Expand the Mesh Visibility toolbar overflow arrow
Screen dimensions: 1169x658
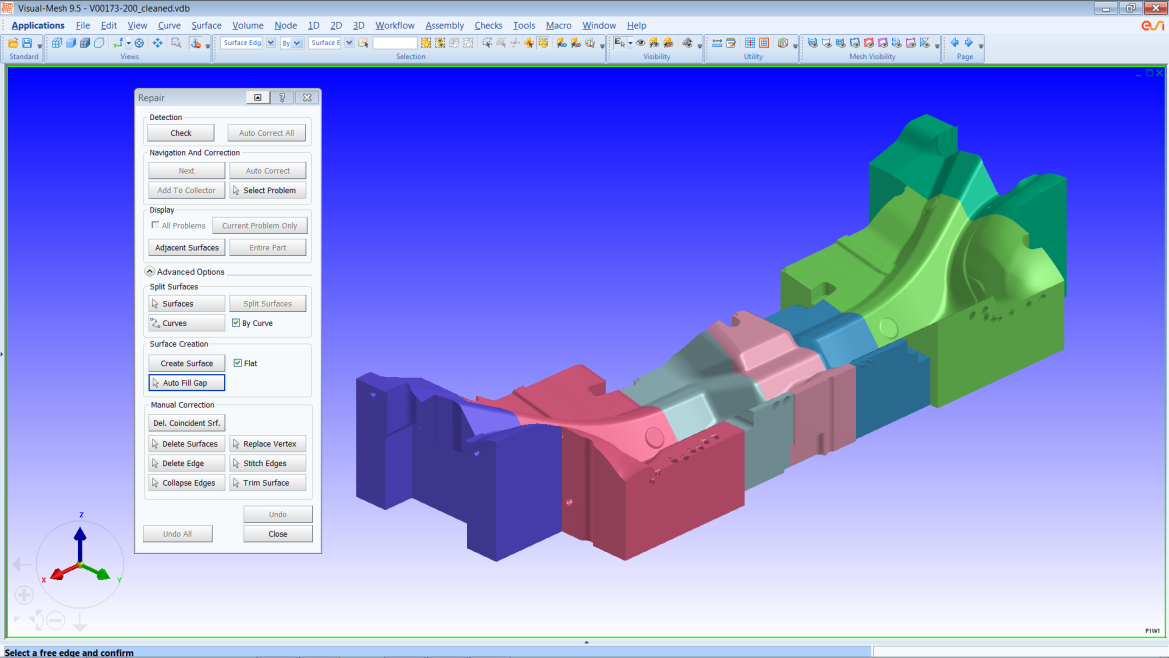(x=937, y=45)
